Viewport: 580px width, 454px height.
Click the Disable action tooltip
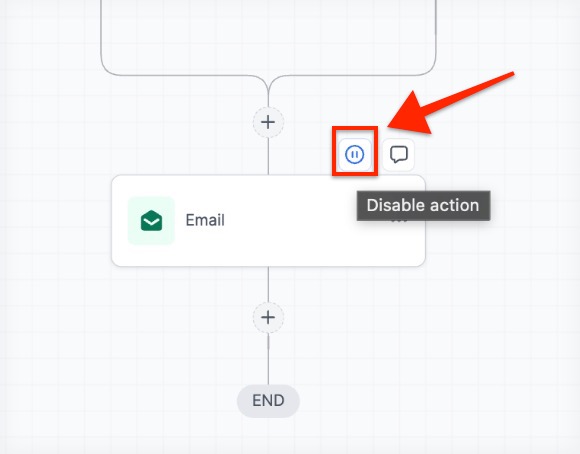[423, 206]
